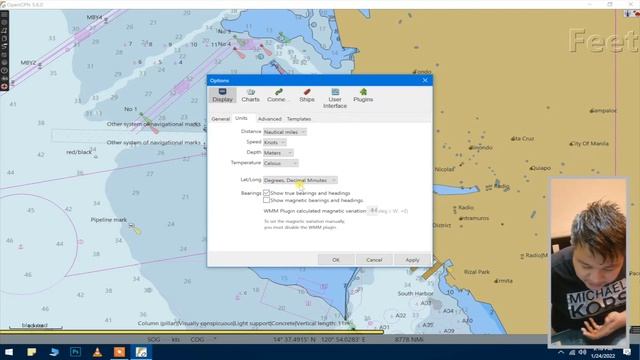Open the Display options section
The image size is (640, 360).
(222, 96)
